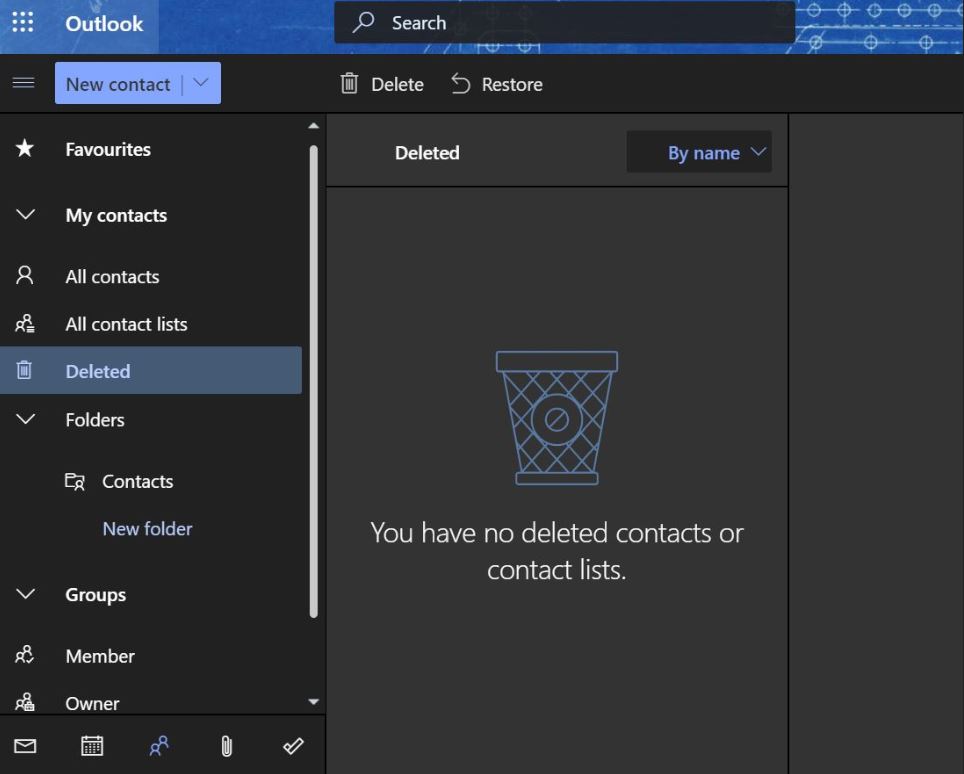Click into the Search field
This screenshot has height=774, width=964.
pyautogui.click(x=564, y=23)
